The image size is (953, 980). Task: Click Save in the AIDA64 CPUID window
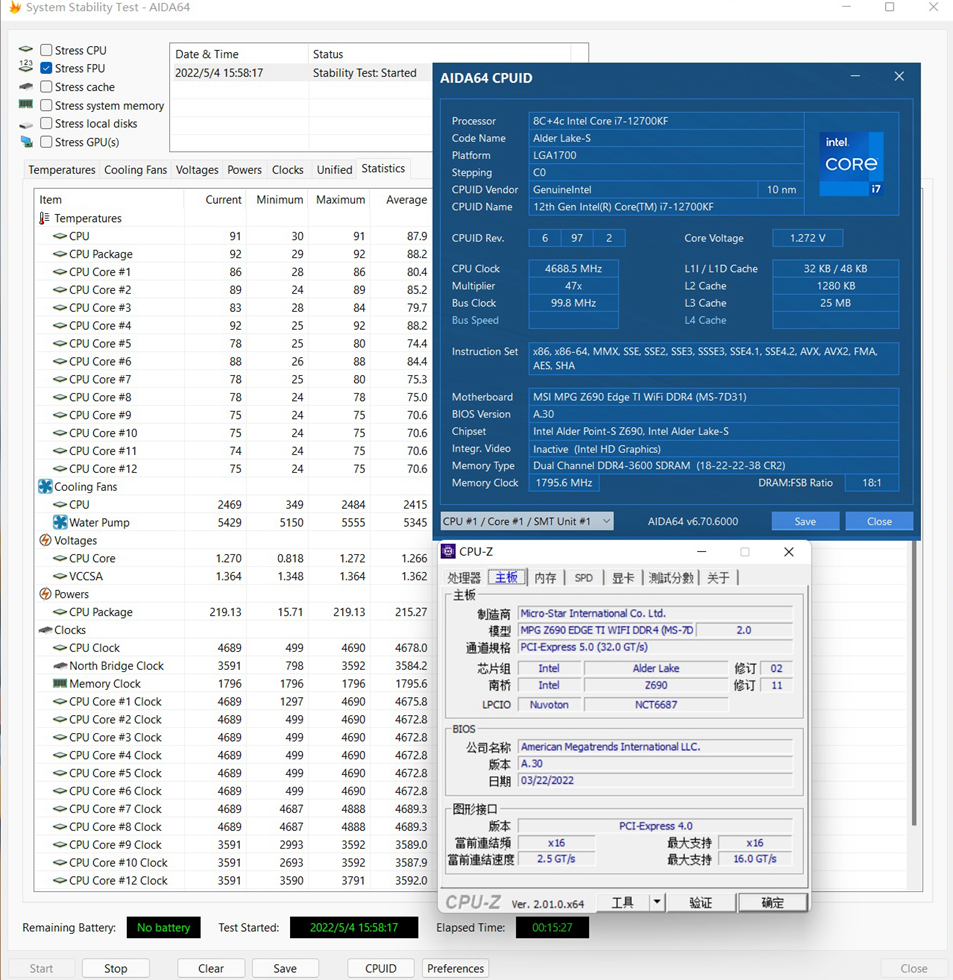tap(805, 521)
